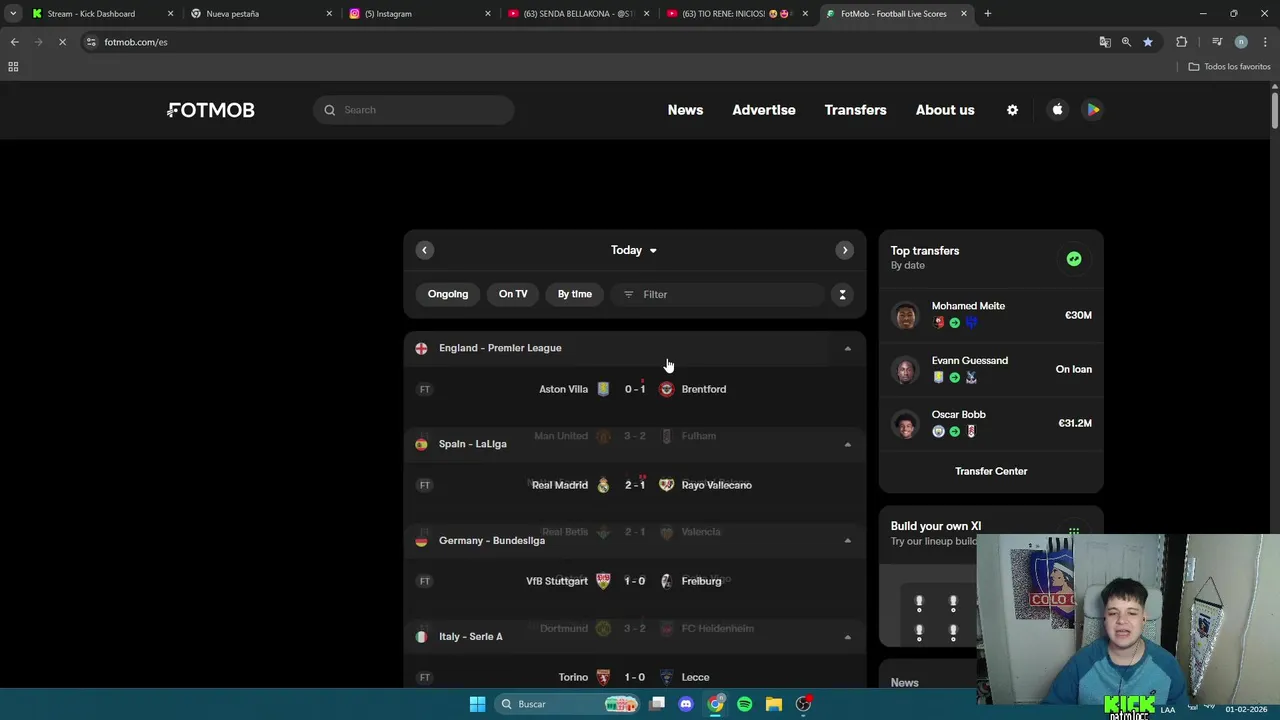This screenshot has height=720, width=1280.
Task: Collapse Spain - LaLiga section
Action: click(x=848, y=444)
